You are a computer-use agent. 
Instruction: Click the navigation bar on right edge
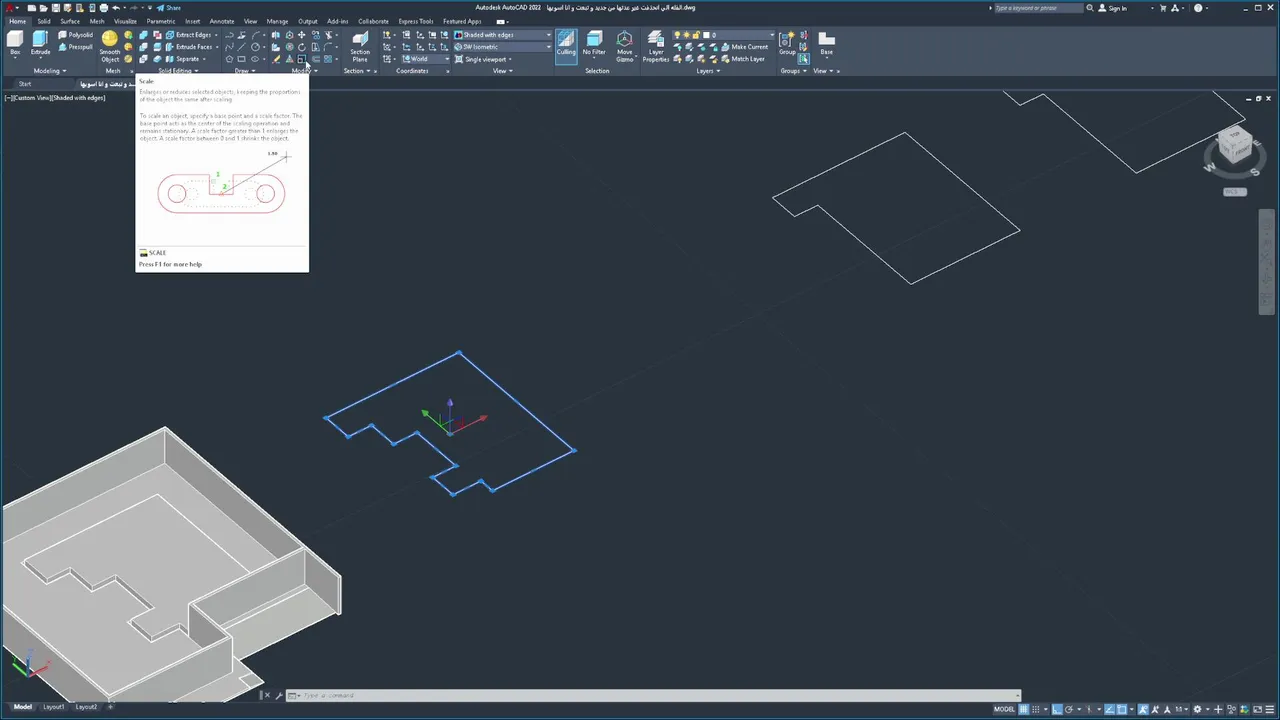1266,262
